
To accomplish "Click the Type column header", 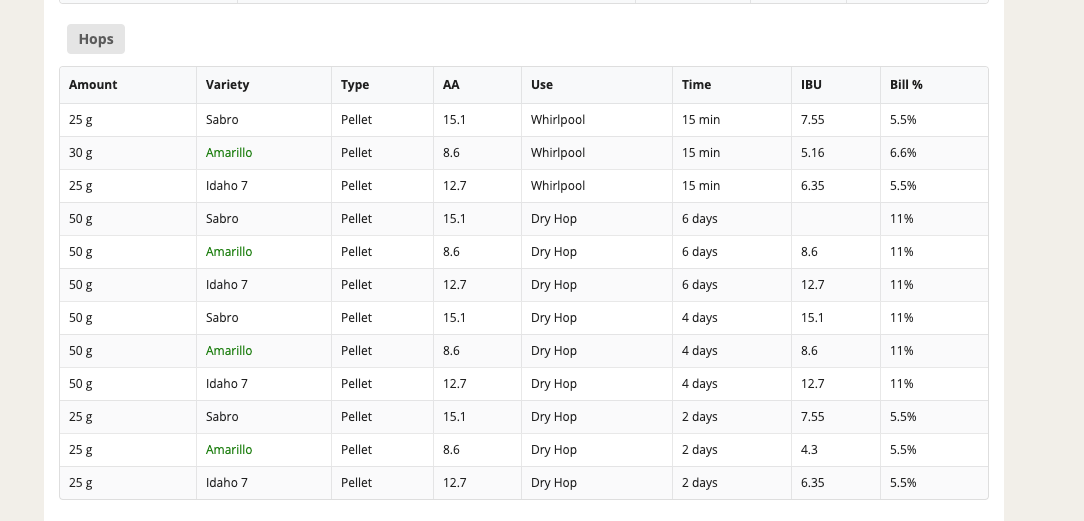I will [355, 84].
